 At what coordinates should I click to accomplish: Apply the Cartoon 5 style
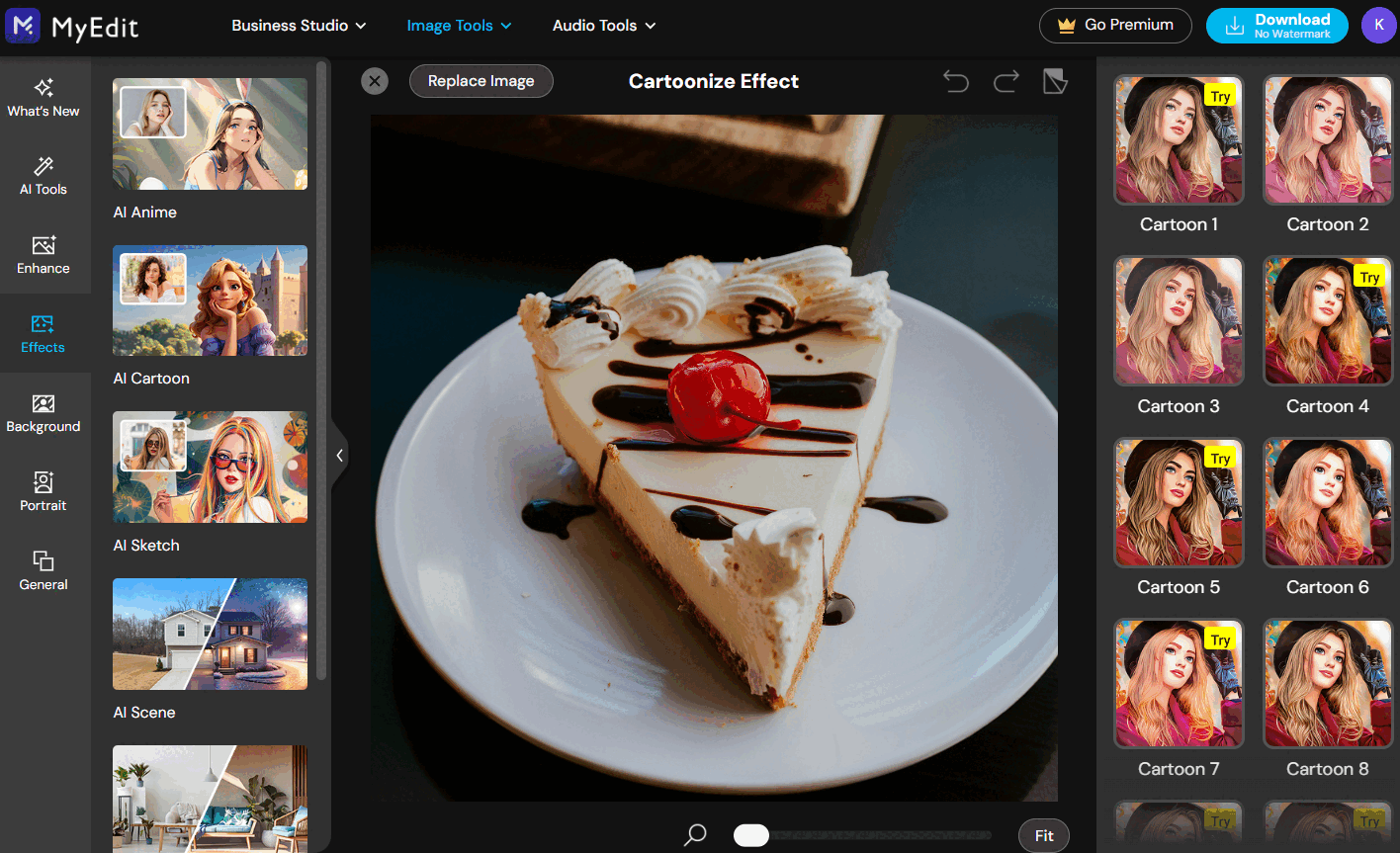[1179, 503]
